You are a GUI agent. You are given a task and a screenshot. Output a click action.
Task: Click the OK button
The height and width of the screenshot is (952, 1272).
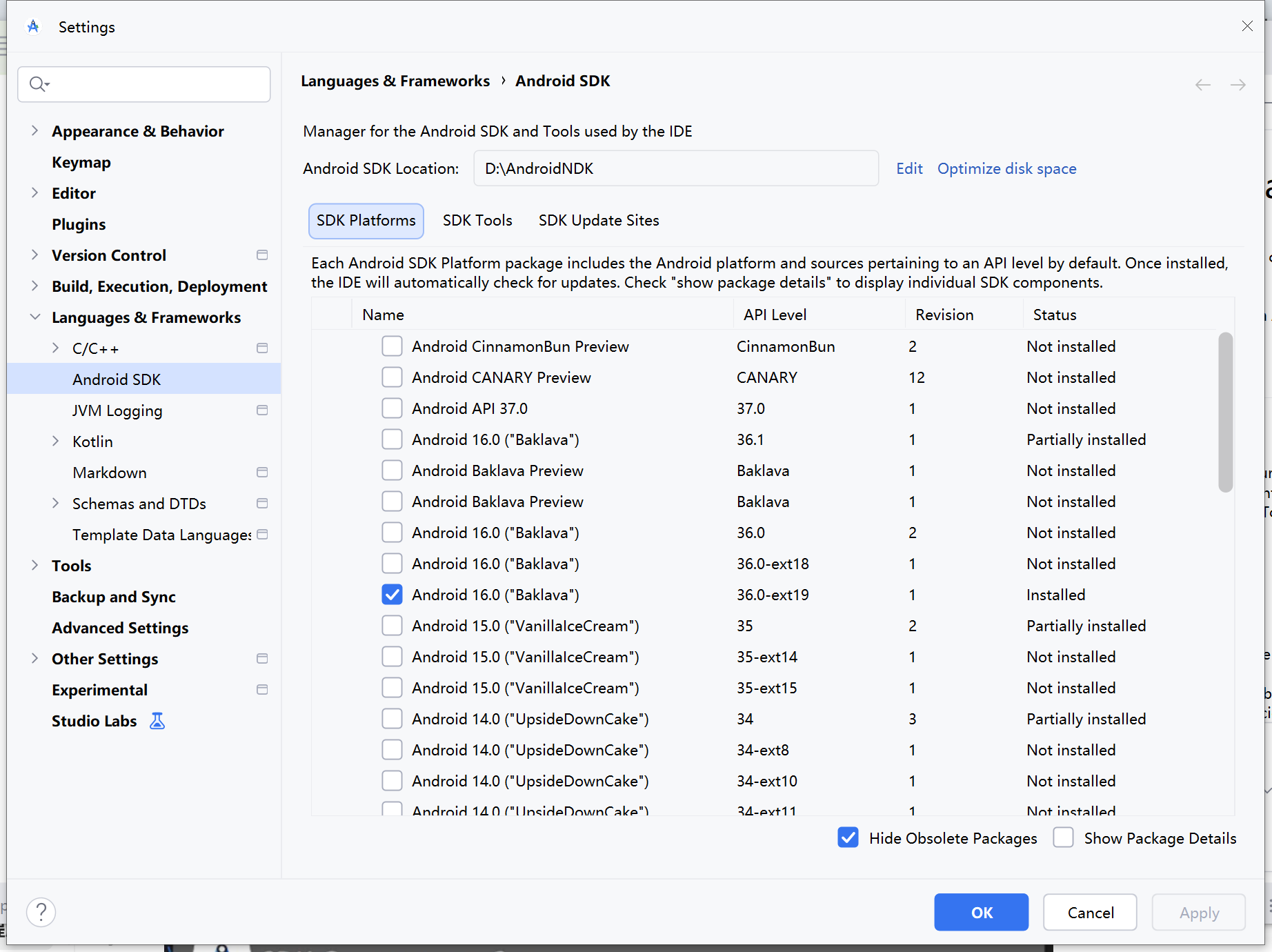(x=981, y=912)
